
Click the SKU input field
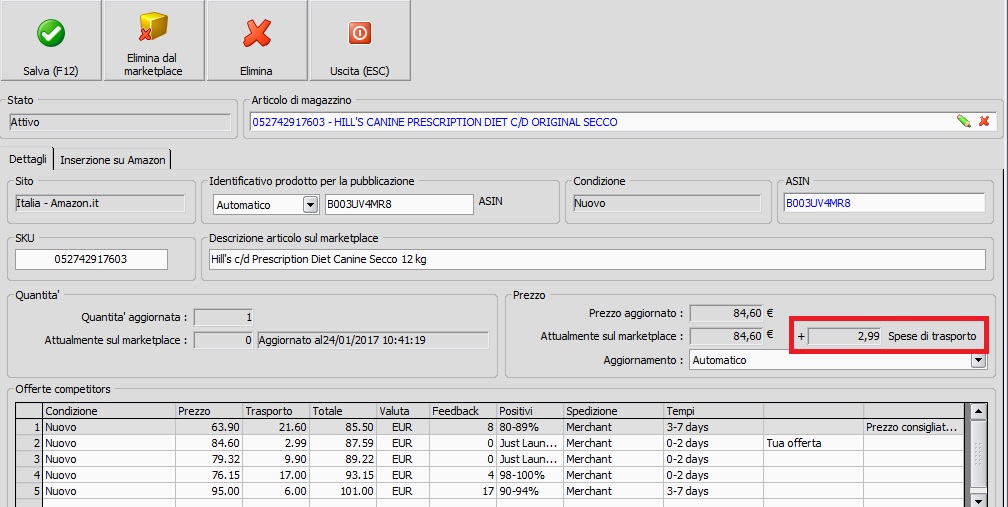click(x=91, y=259)
